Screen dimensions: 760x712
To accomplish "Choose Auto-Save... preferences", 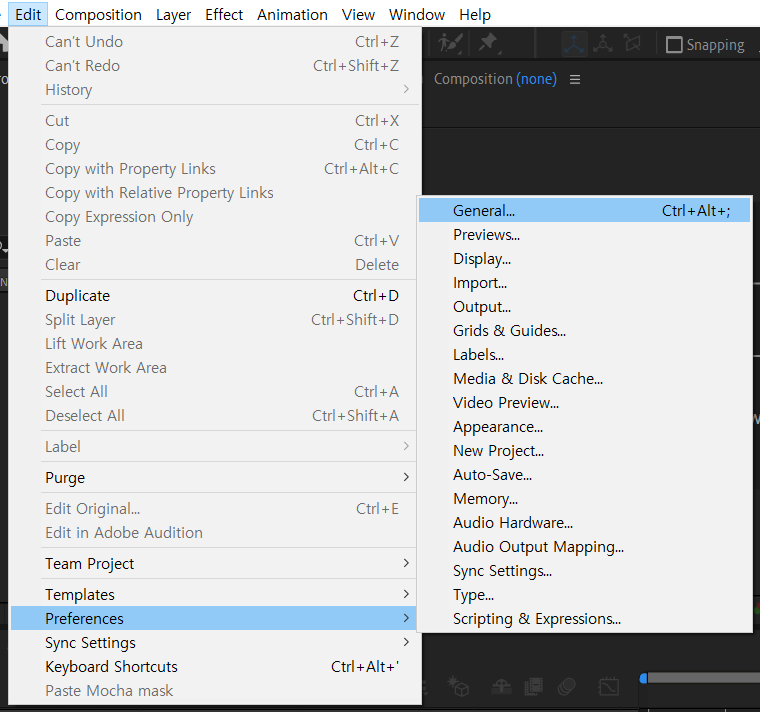I will click(x=585, y=475).
